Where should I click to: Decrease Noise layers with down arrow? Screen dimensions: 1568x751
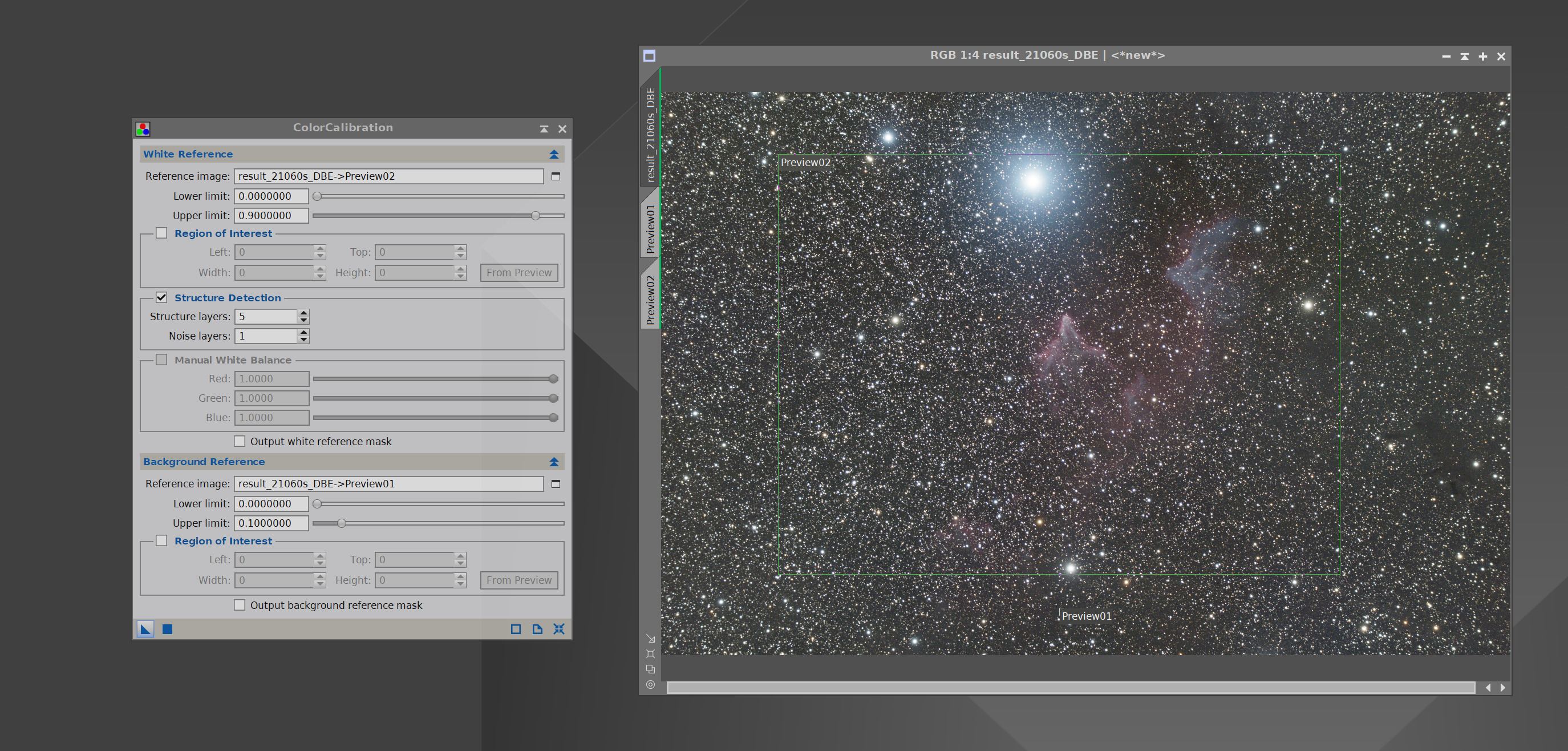[x=303, y=340]
